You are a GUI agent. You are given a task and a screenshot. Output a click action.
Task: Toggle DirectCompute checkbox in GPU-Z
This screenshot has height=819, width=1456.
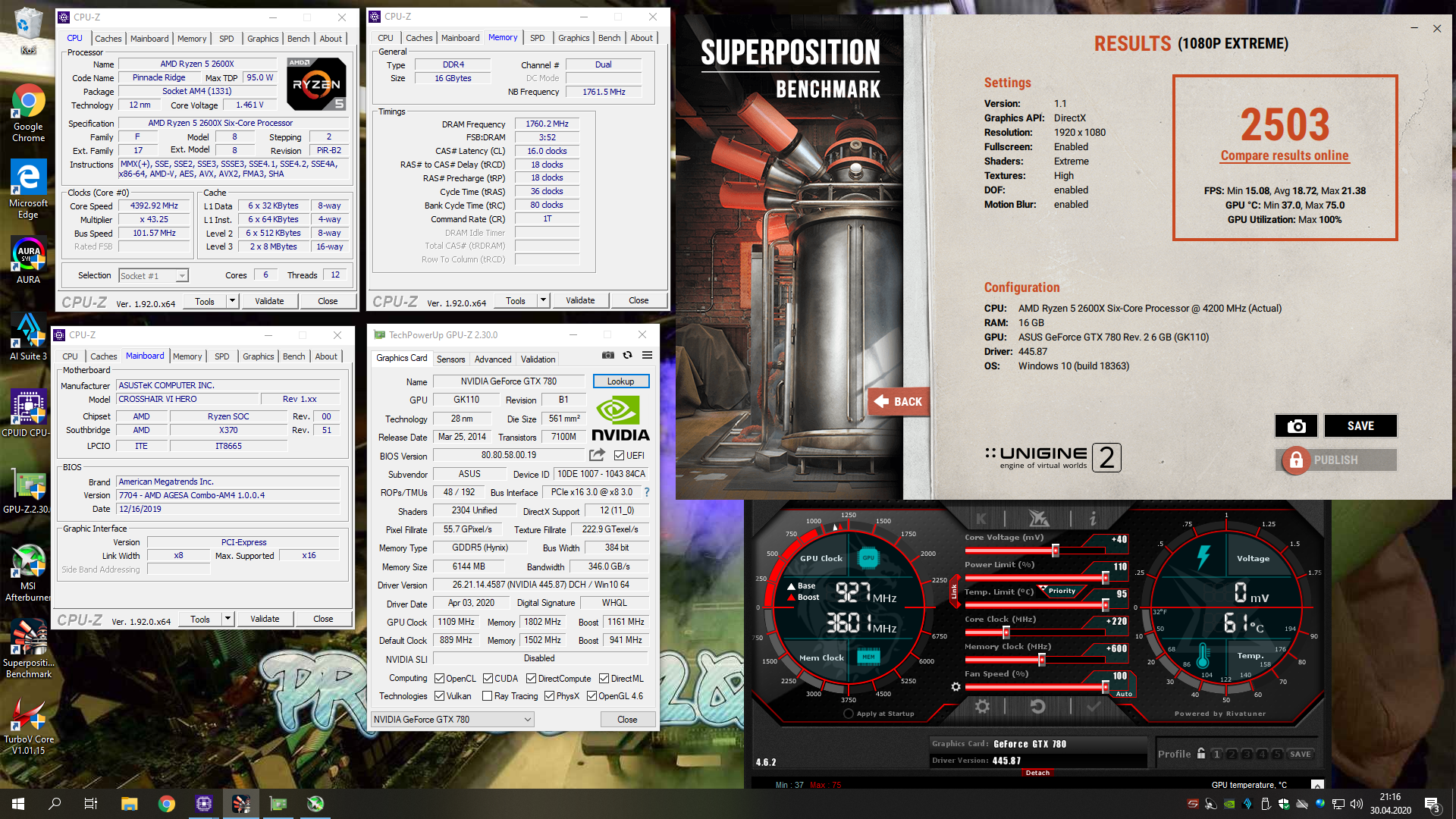click(531, 679)
